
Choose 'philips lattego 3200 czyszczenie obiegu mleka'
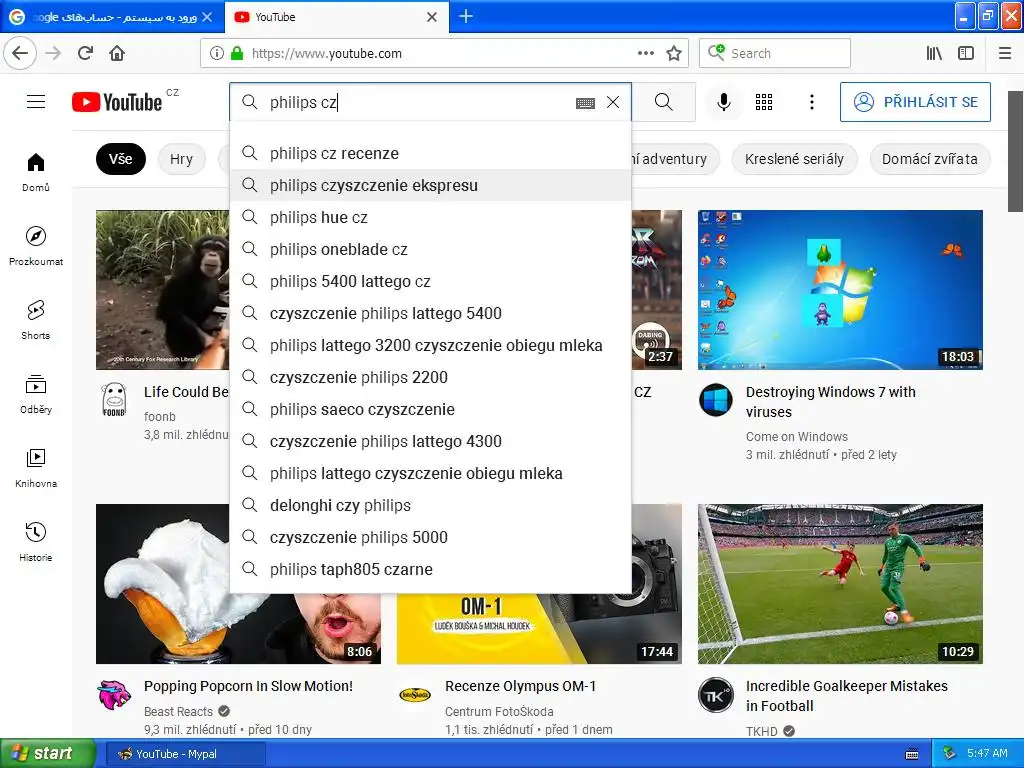[431, 345]
